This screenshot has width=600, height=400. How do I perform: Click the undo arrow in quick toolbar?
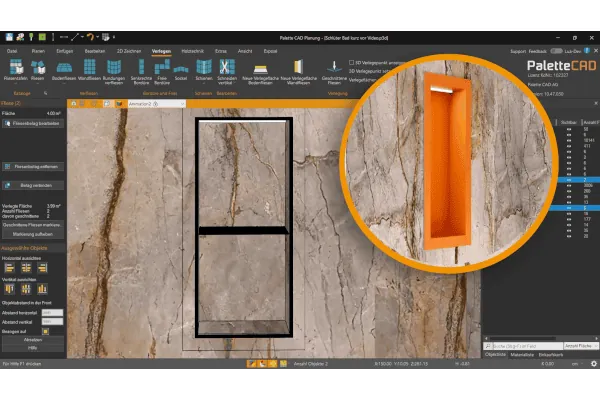90,37
